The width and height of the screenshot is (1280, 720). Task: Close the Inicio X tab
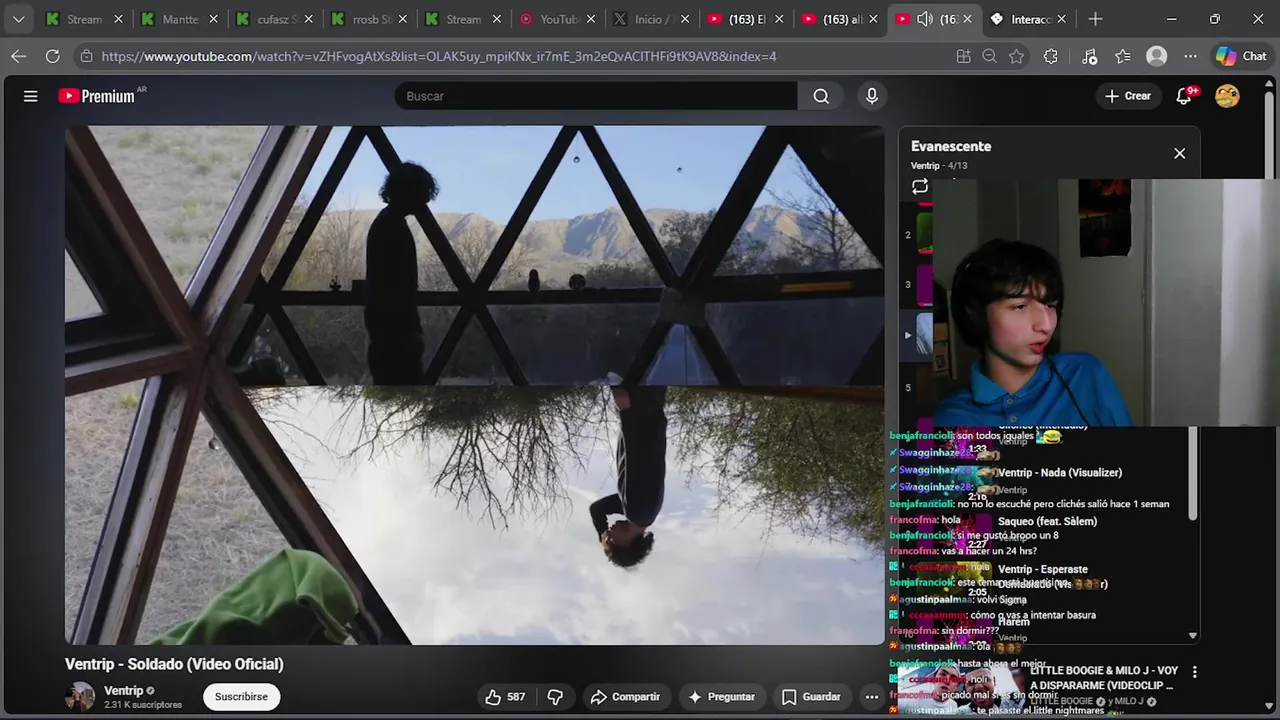(x=684, y=19)
